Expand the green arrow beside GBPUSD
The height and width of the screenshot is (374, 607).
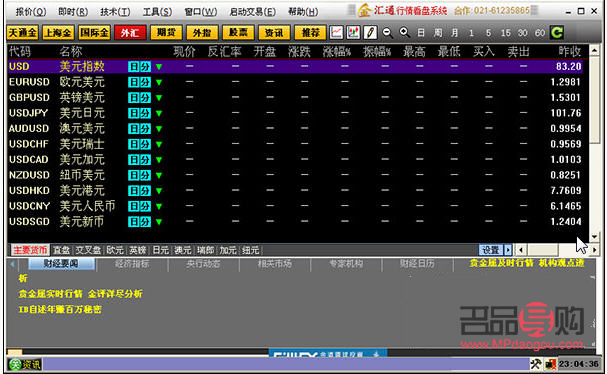pos(159,98)
